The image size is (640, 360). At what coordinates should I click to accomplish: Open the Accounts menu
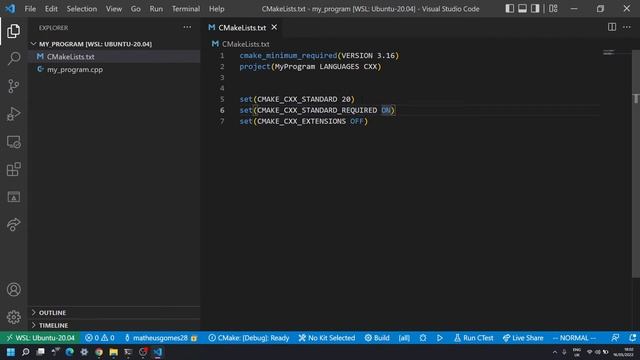pyautogui.click(x=13, y=289)
